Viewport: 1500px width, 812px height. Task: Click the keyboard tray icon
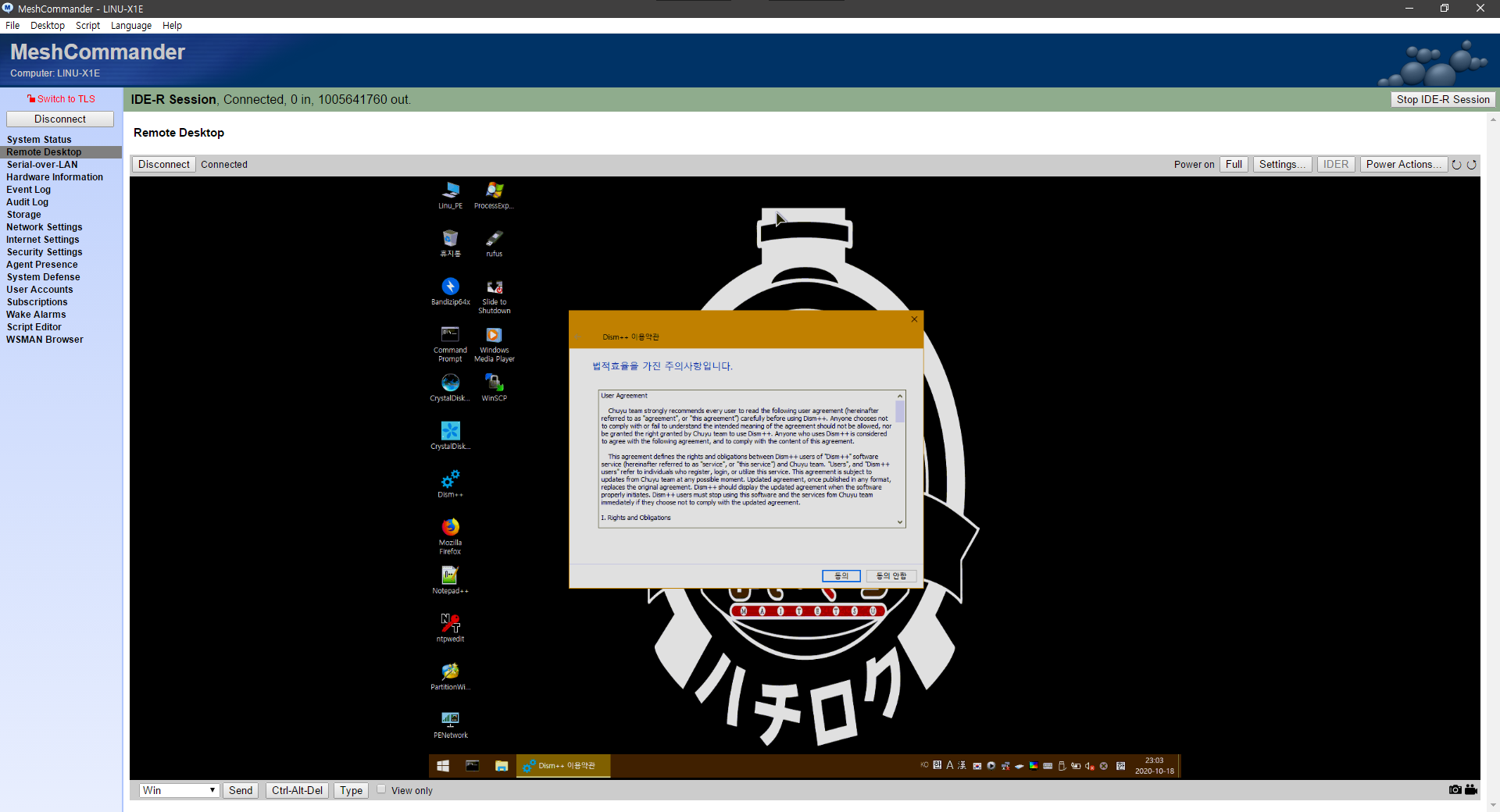pos(1048,766)
